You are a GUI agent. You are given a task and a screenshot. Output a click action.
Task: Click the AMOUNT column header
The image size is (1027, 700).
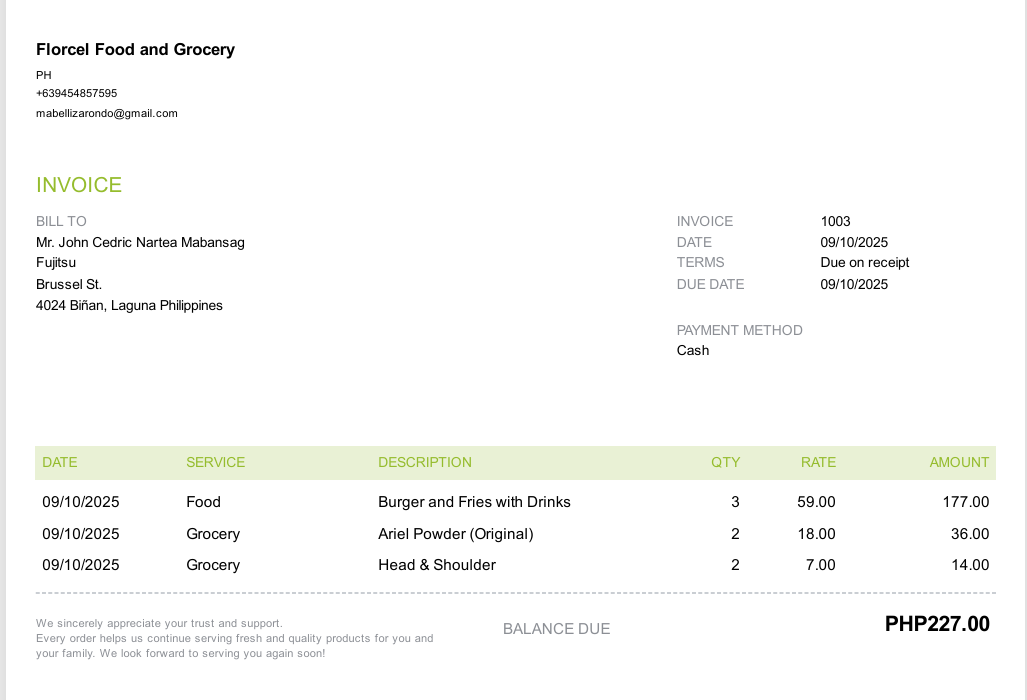coord(958,463)
